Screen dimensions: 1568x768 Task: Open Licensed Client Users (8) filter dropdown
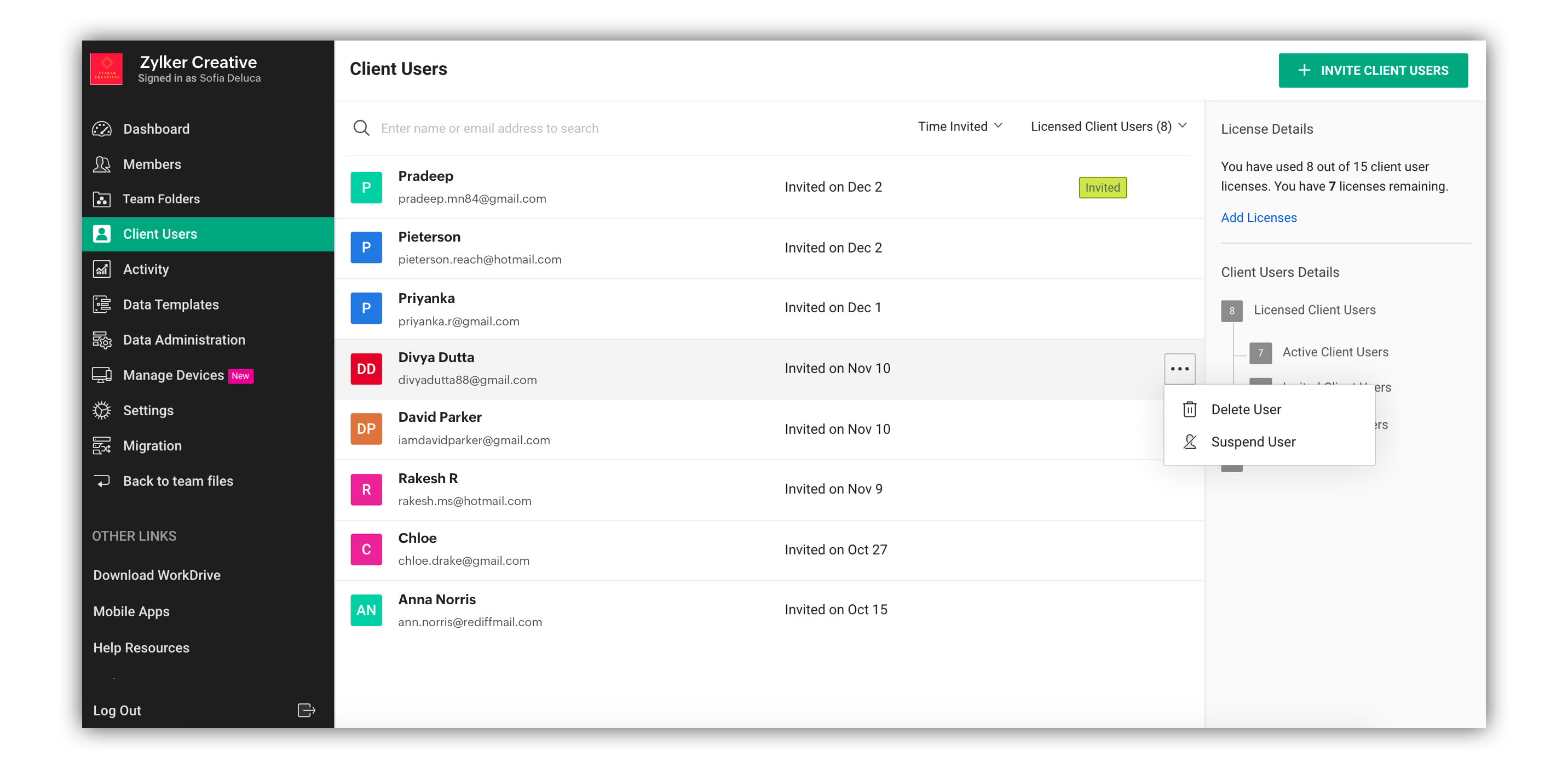point(1108,126)
